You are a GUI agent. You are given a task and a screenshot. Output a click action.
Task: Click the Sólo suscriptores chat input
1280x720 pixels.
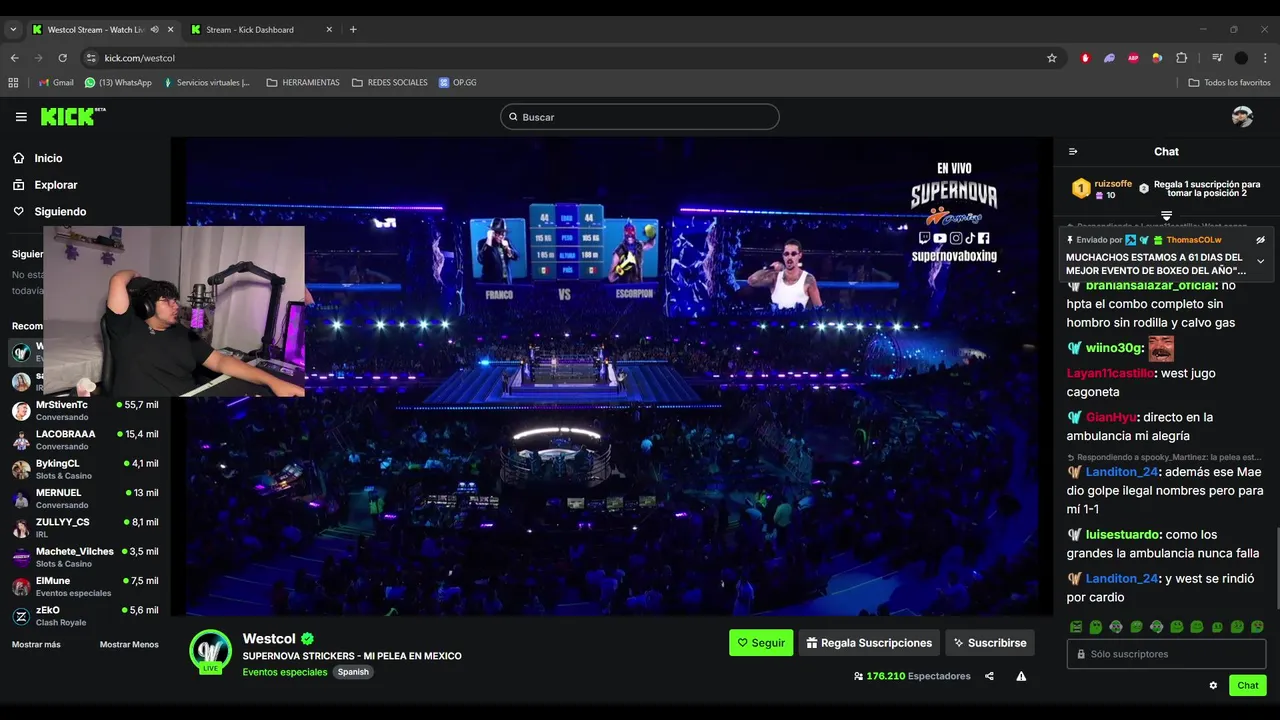point(1166,654)
